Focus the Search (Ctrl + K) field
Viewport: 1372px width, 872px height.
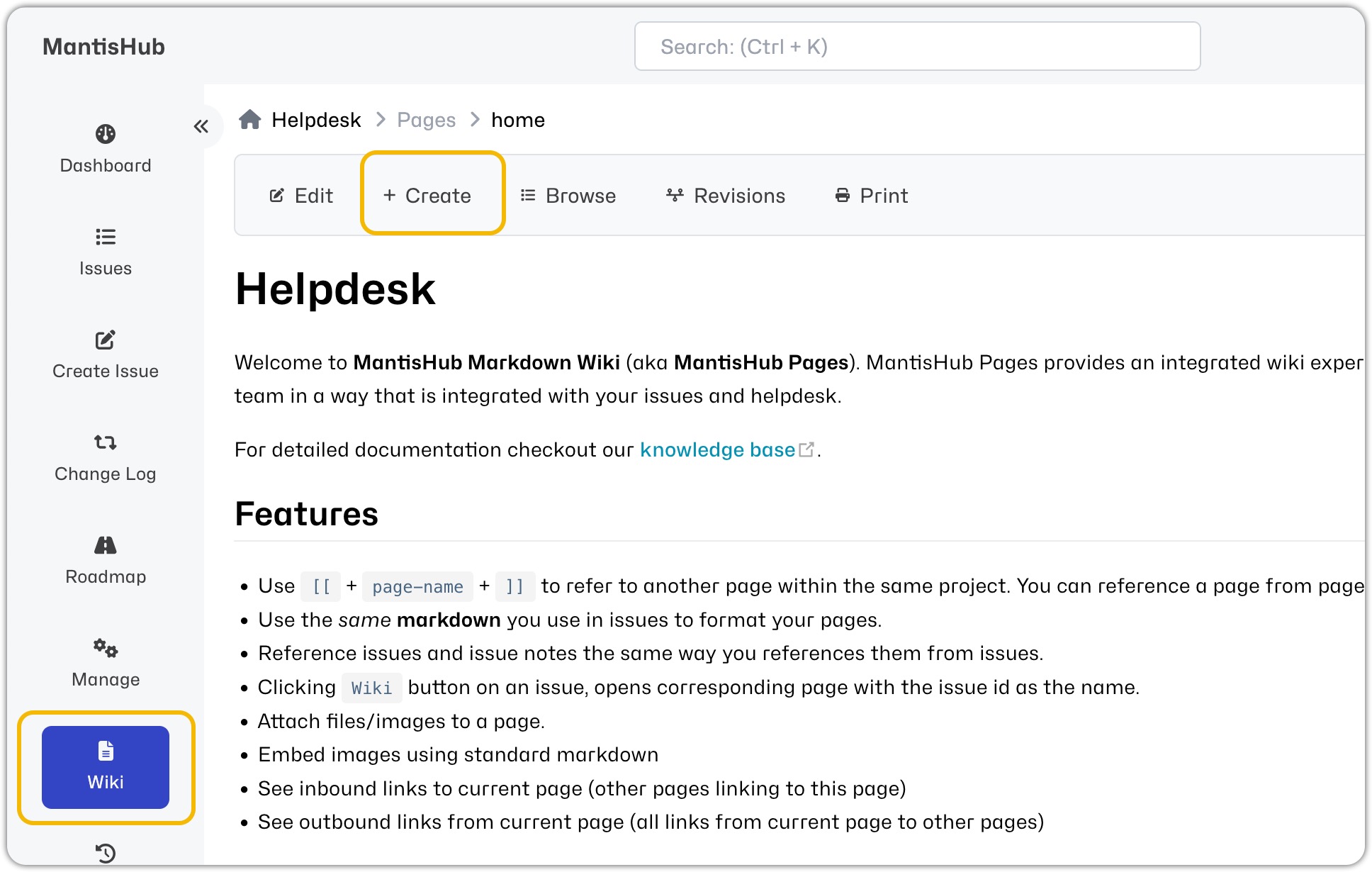point(917,47)
